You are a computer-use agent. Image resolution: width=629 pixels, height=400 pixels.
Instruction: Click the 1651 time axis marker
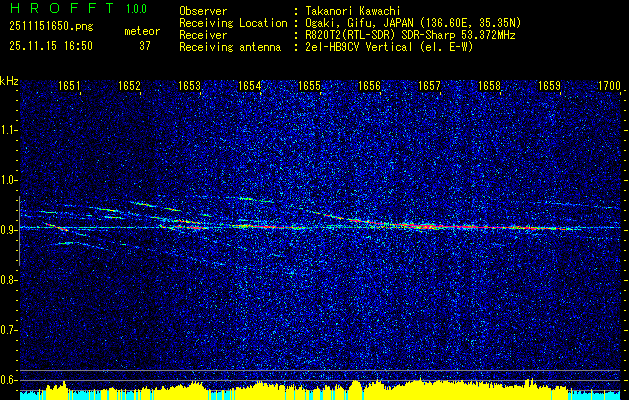69,86
